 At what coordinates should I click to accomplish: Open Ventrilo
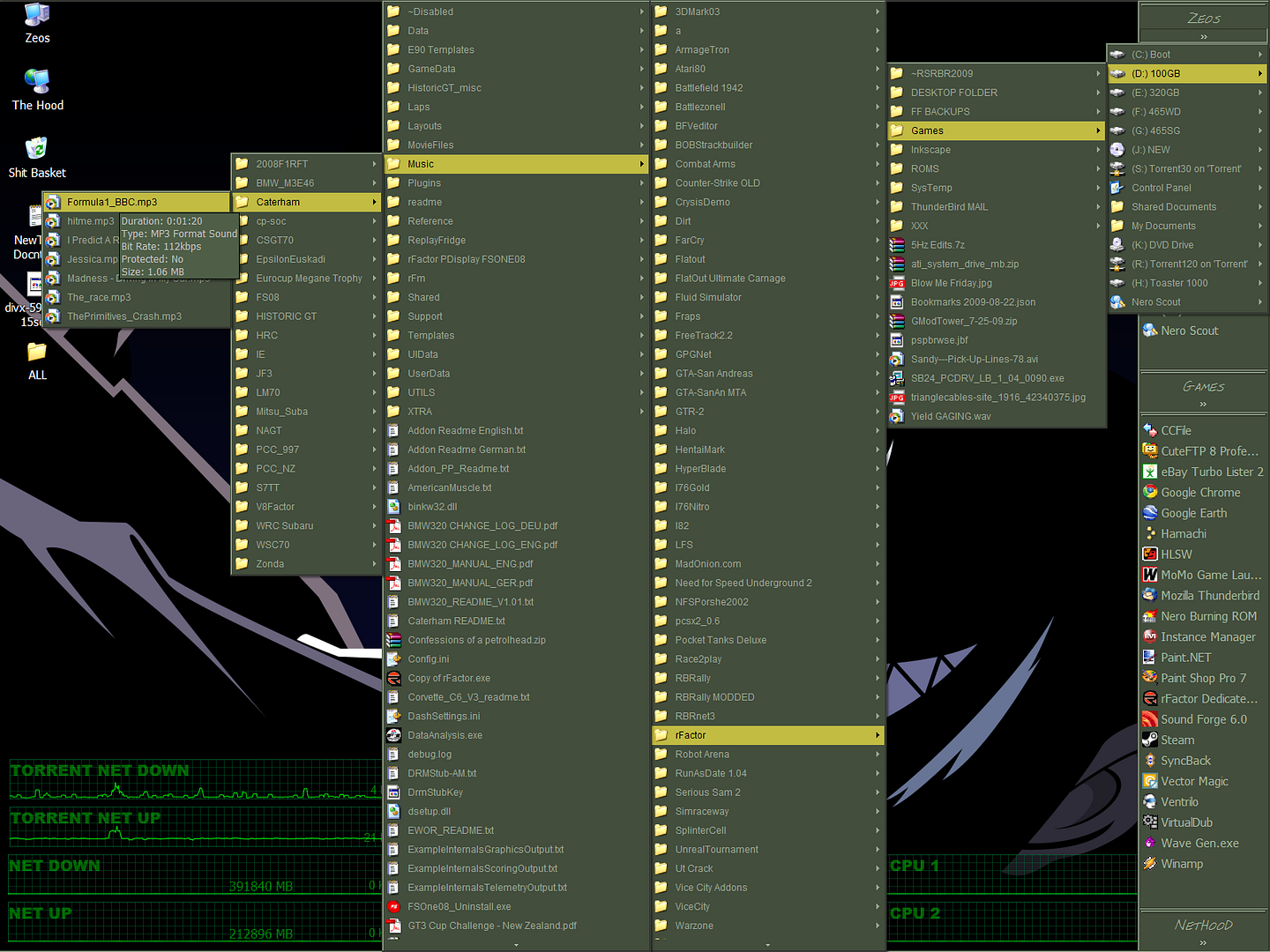pos(1178,801)
